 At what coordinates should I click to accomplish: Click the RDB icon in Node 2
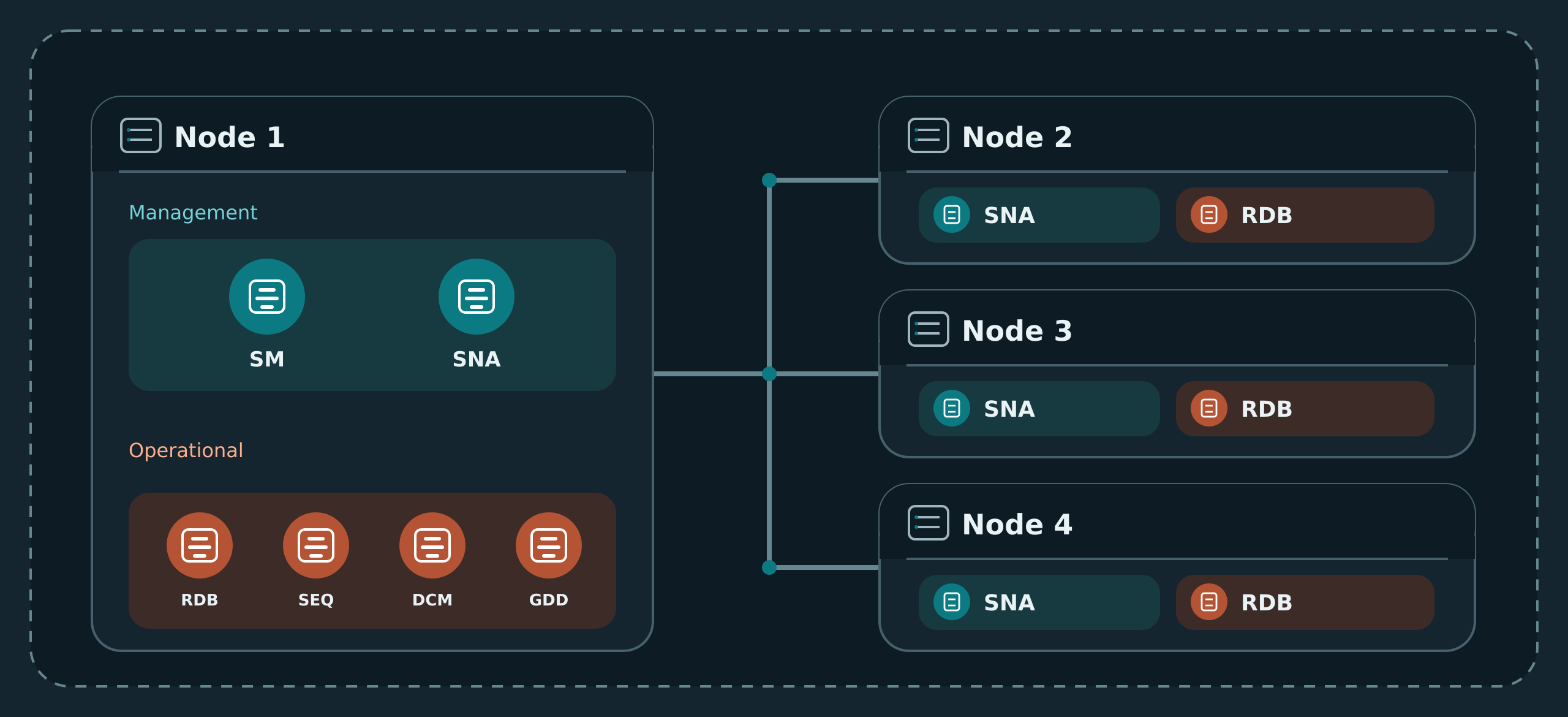pos(1209,214)
